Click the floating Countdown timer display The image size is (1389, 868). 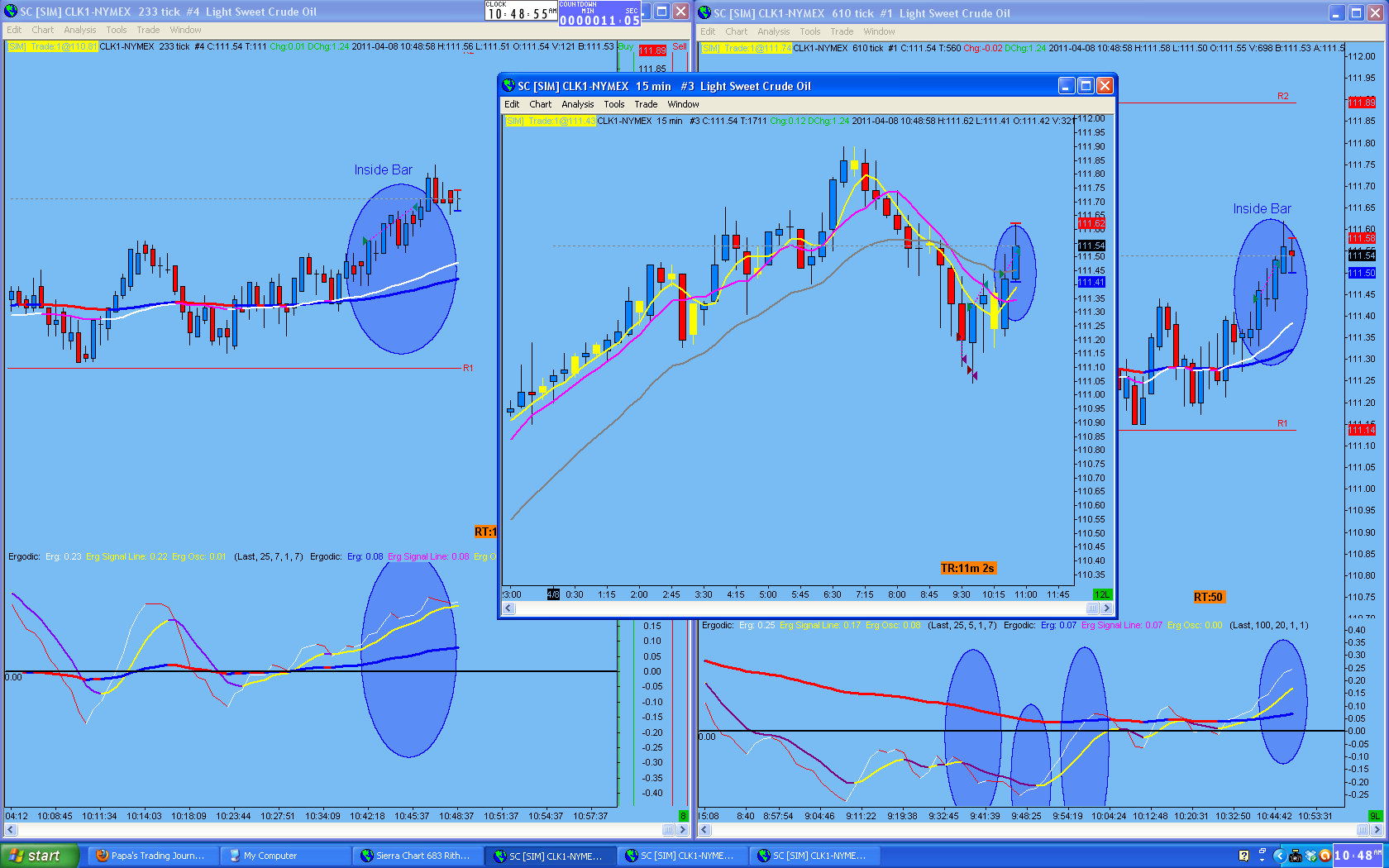click(599, 13)
